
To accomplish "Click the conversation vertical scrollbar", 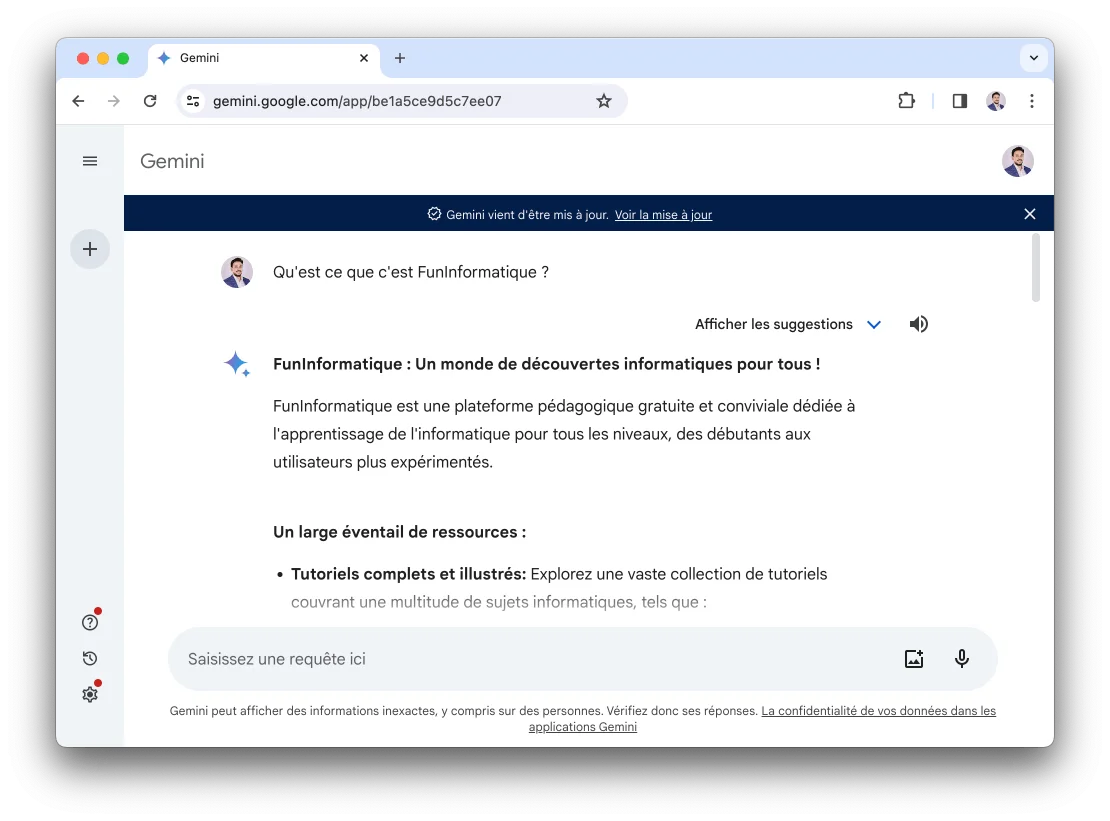I will tap(1035, 268).
